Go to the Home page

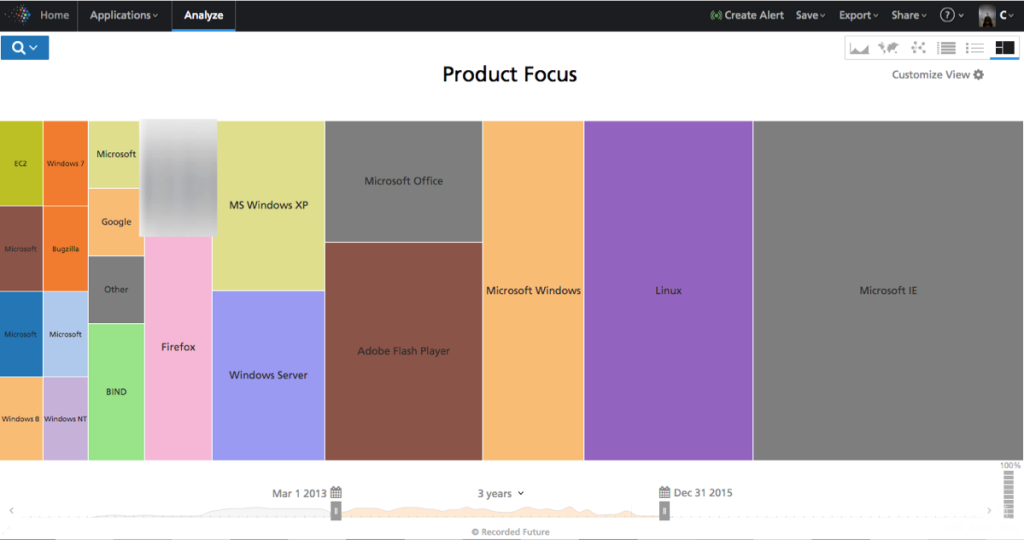54,15
